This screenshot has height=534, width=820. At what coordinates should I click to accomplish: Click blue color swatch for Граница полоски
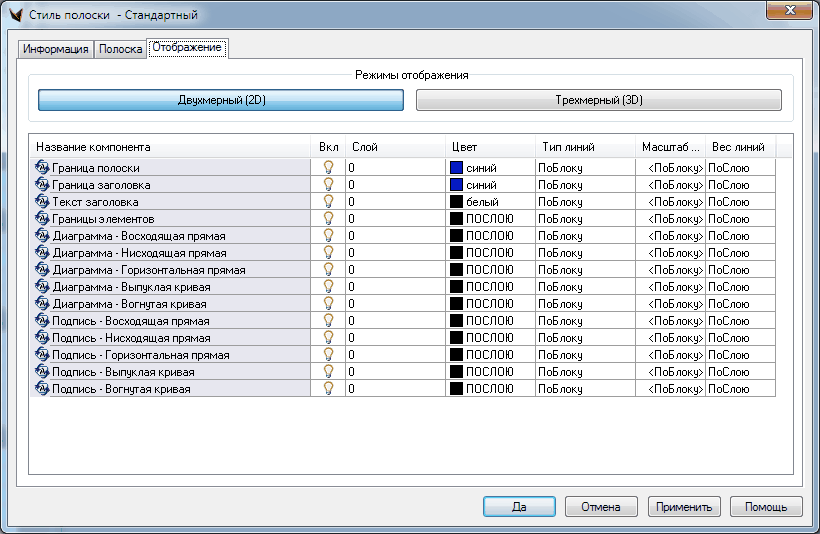click(457, 168)
